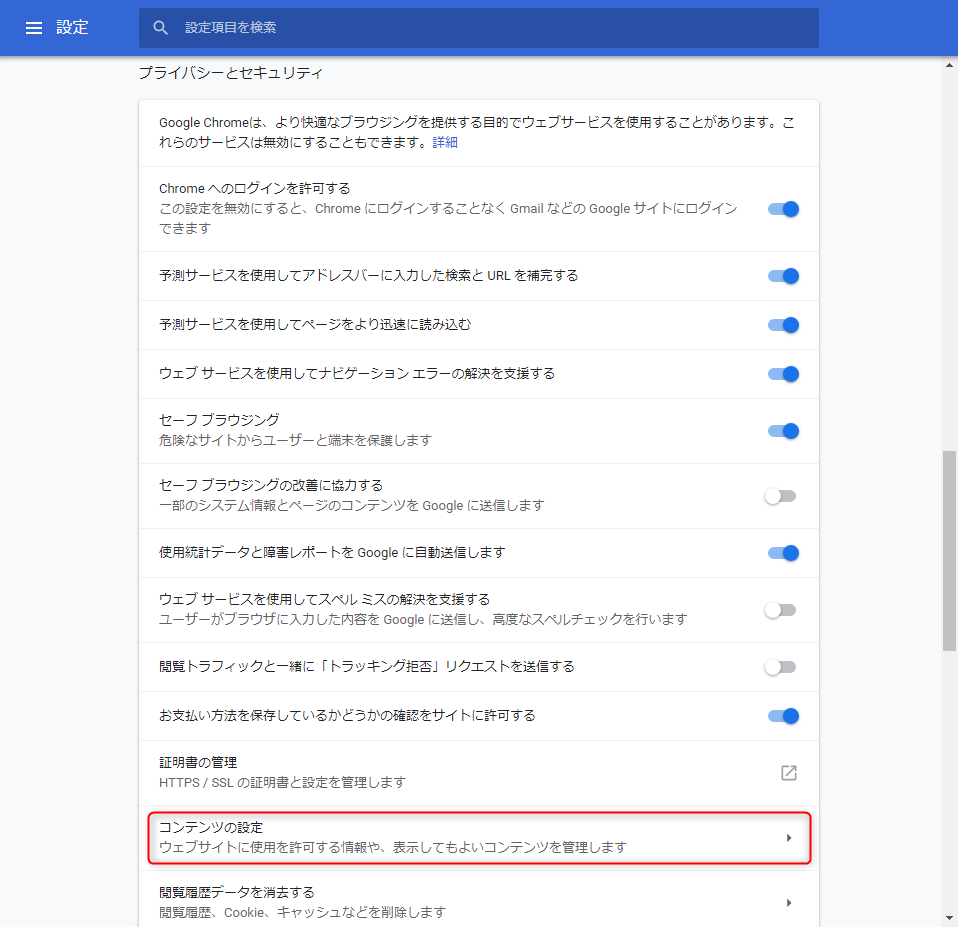Toggle ページをより迅速に読み込む switch
Image resolution: width=958 pixels, height=927 pixels.
point(783,325)
